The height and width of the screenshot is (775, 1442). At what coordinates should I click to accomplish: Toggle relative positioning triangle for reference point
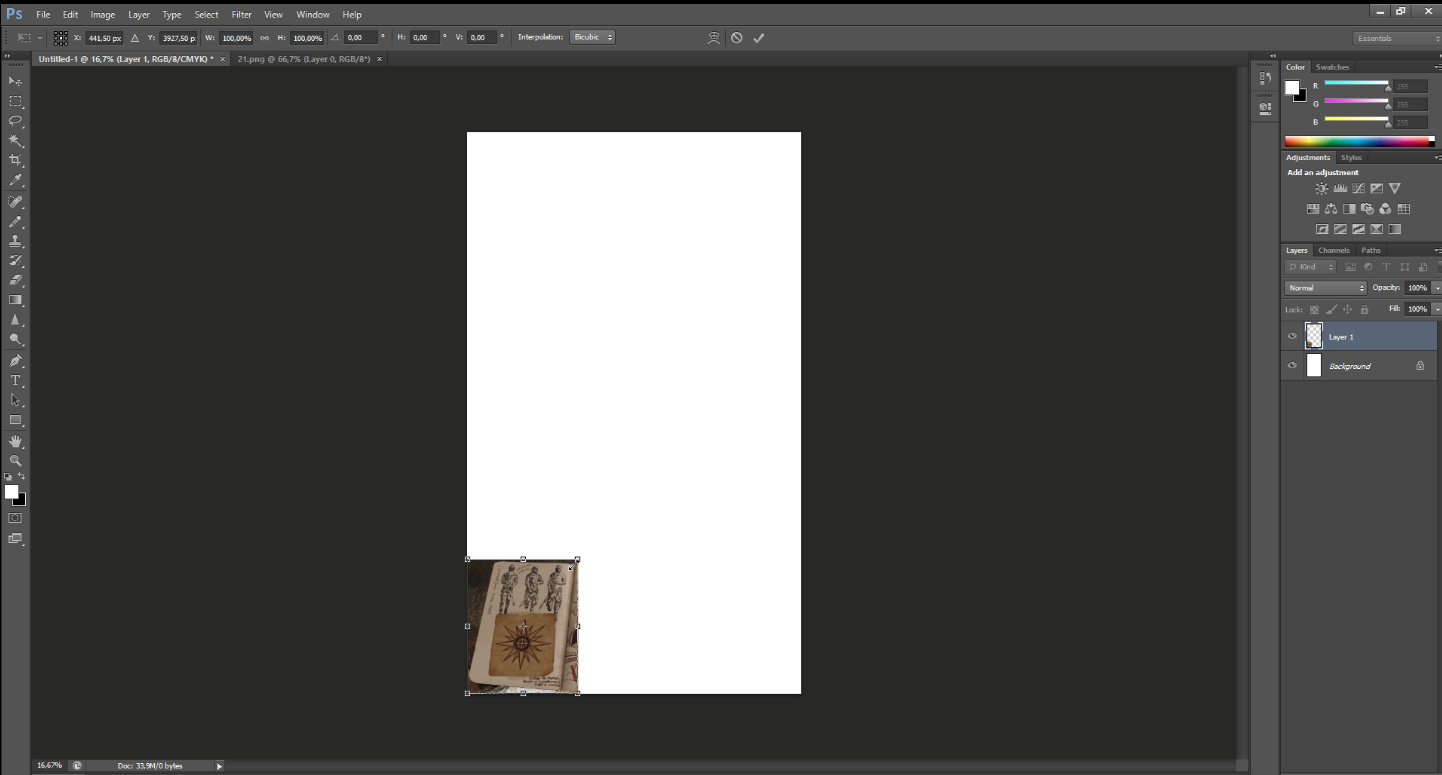135,37
